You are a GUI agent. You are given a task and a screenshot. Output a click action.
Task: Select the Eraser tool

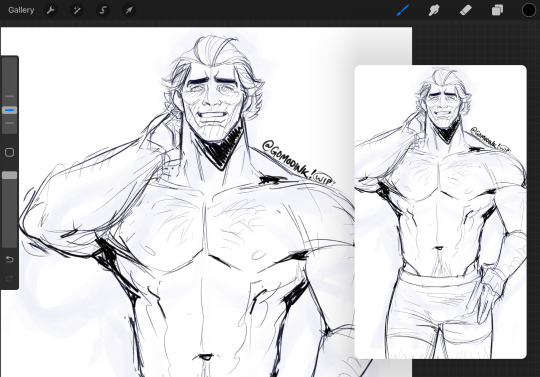point(466,10)
